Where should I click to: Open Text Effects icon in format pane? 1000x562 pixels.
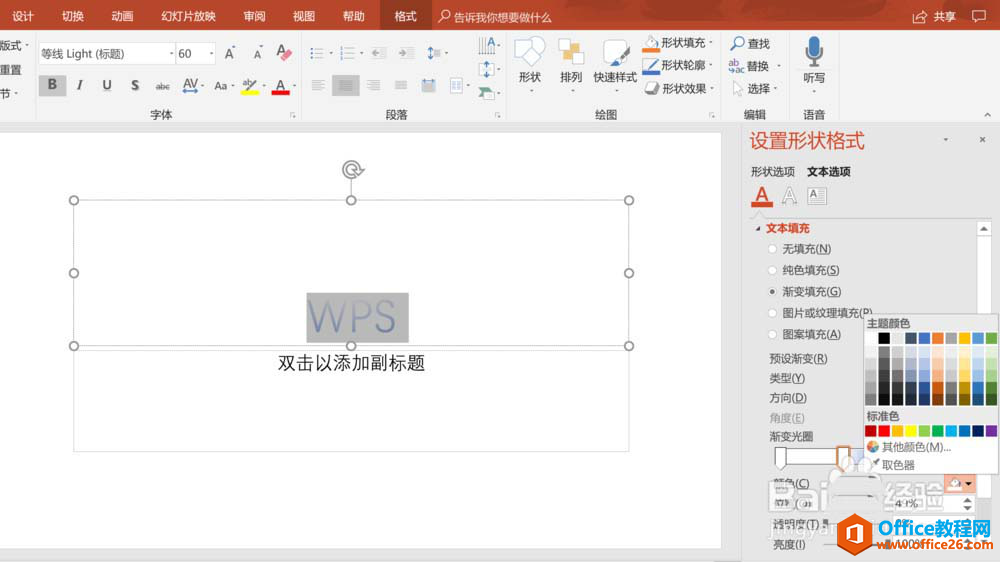(x=789, y=196)
